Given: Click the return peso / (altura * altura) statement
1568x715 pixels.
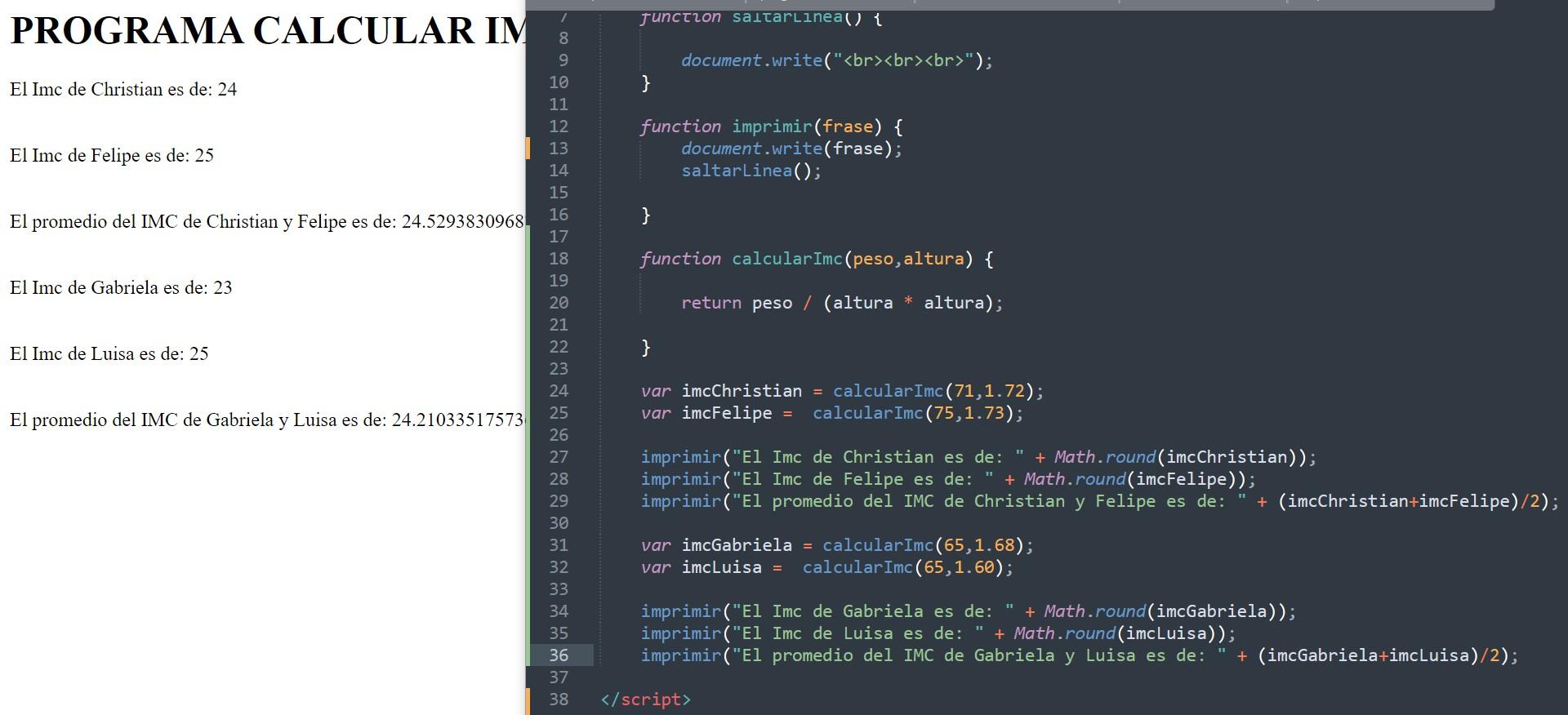Looking at the screenshot, I should coord(842,303).
